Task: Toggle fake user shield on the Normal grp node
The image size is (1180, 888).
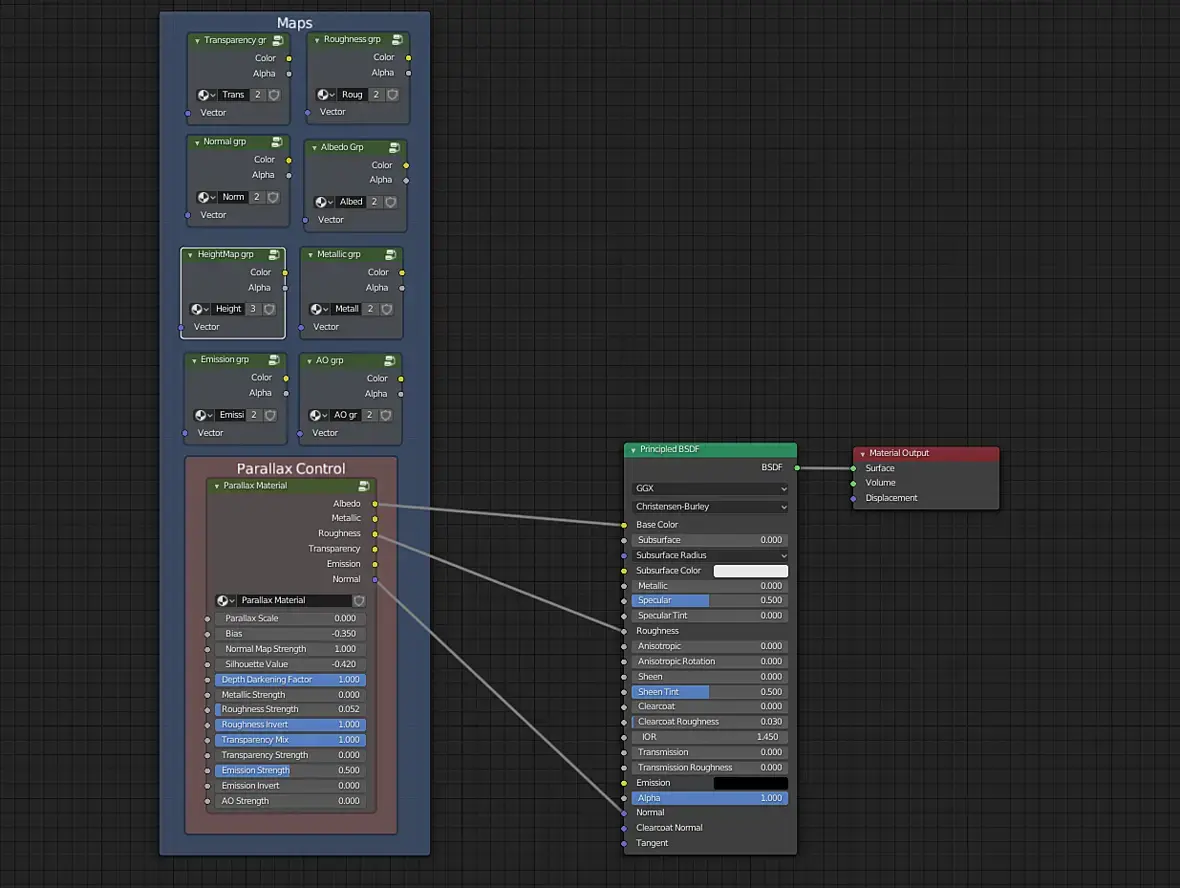Action: click(x=273, y=197)
